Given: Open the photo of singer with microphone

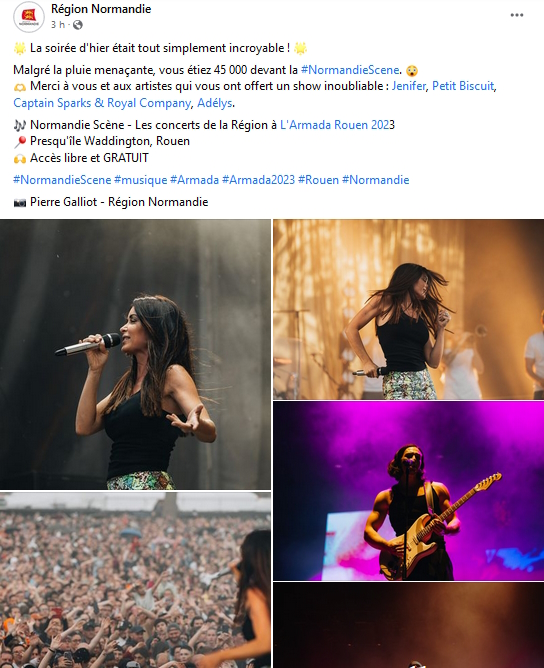Looking at the screenshot, I should pos(135,354).
